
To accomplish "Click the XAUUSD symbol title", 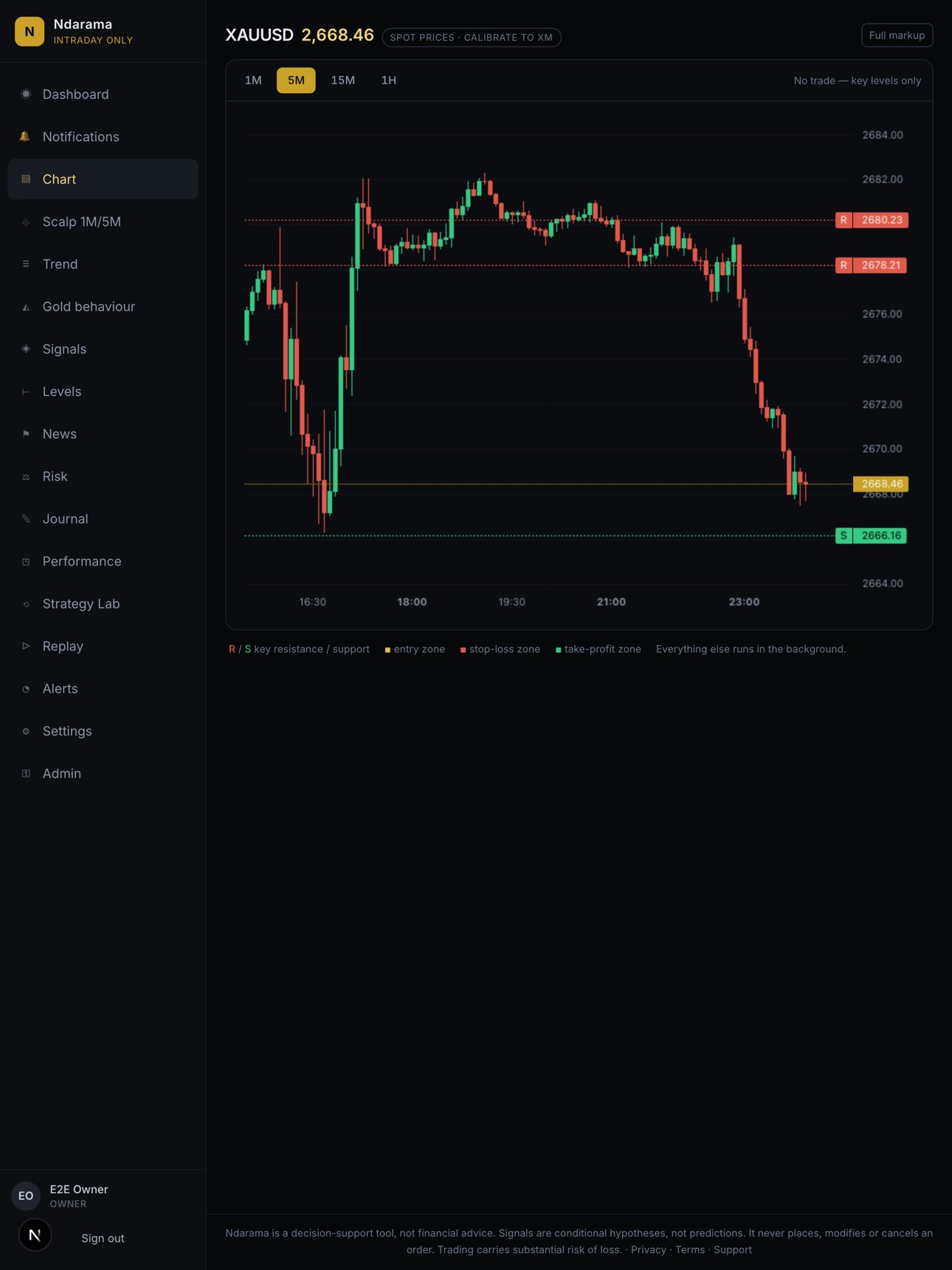I will tap(259, 35).
